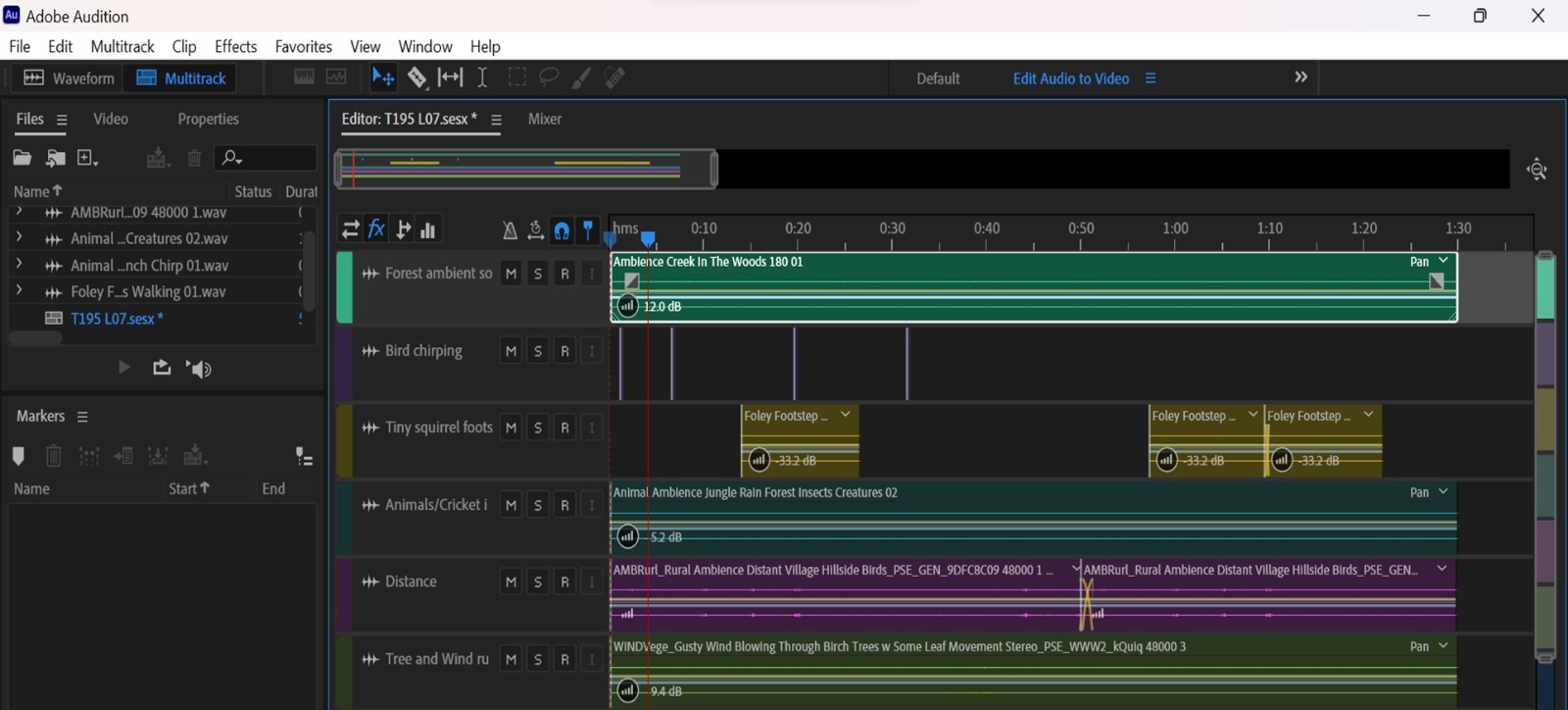Arm record on Forest ambient track
The image size is (1568, 710).
[564, 275]
